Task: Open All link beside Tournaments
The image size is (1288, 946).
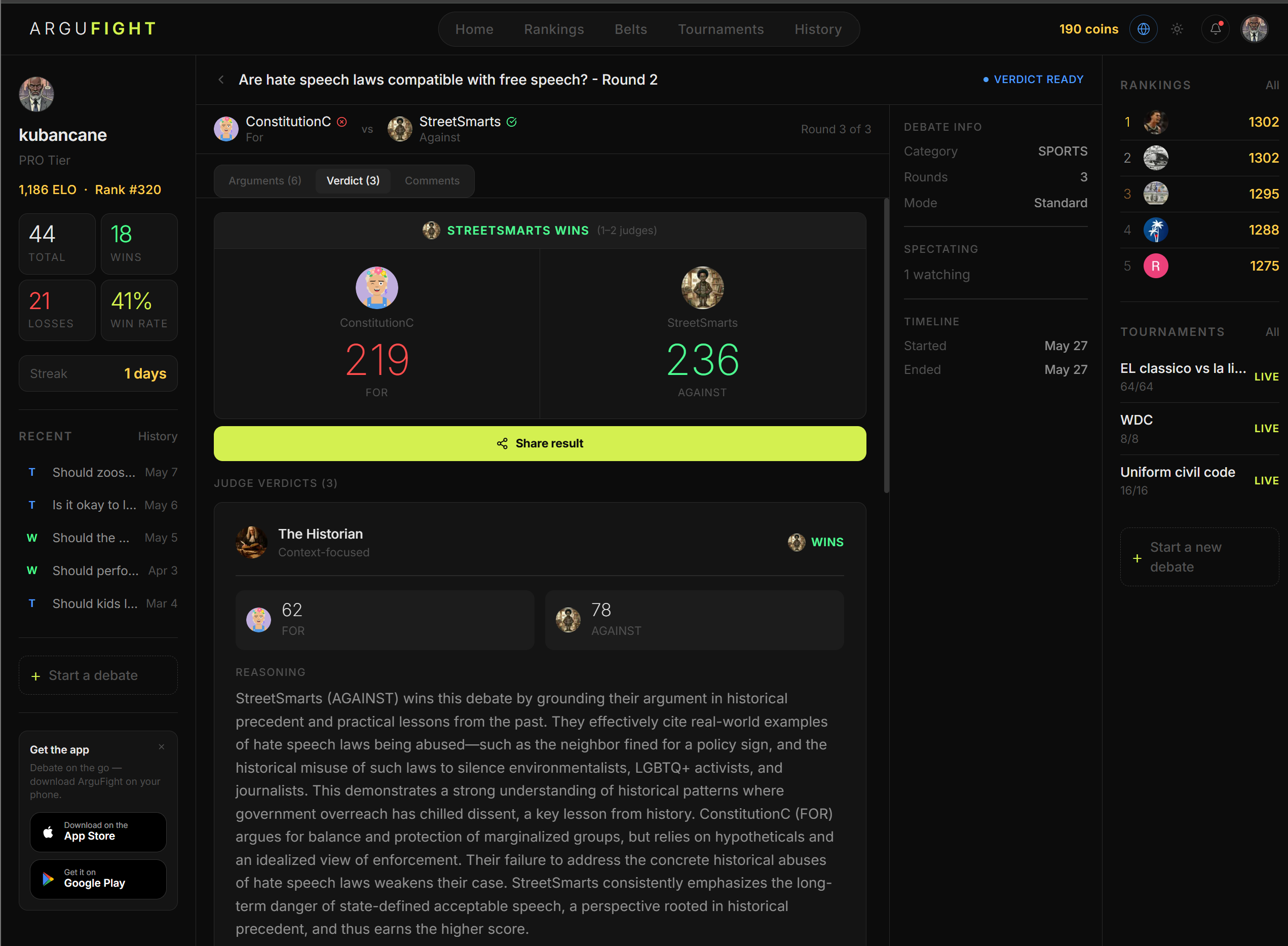Action: pyautogui.click(x=1272, y=332)
